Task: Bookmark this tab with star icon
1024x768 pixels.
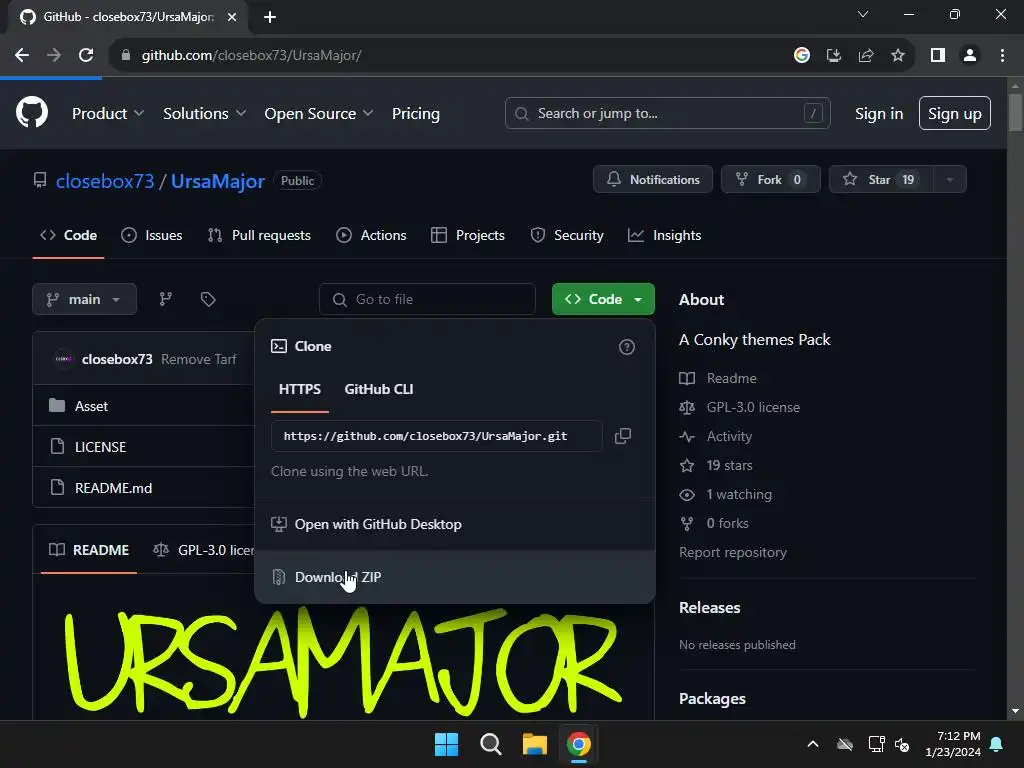Action: pos(898,56)
